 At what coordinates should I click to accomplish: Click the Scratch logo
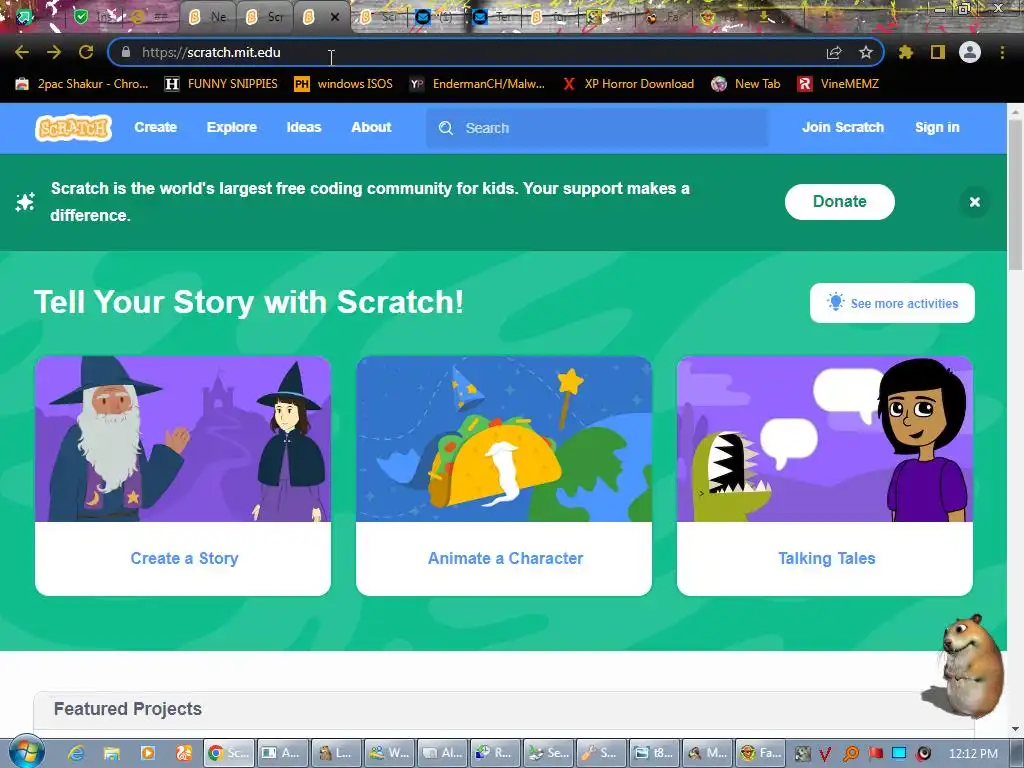point(73,127)
